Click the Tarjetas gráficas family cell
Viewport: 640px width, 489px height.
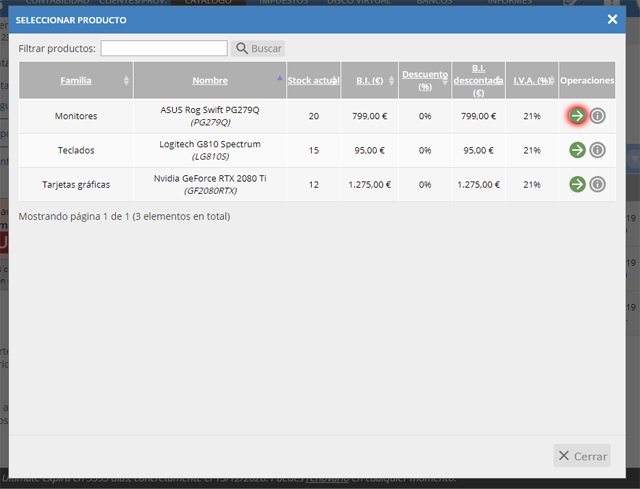[x=76, y=184]
